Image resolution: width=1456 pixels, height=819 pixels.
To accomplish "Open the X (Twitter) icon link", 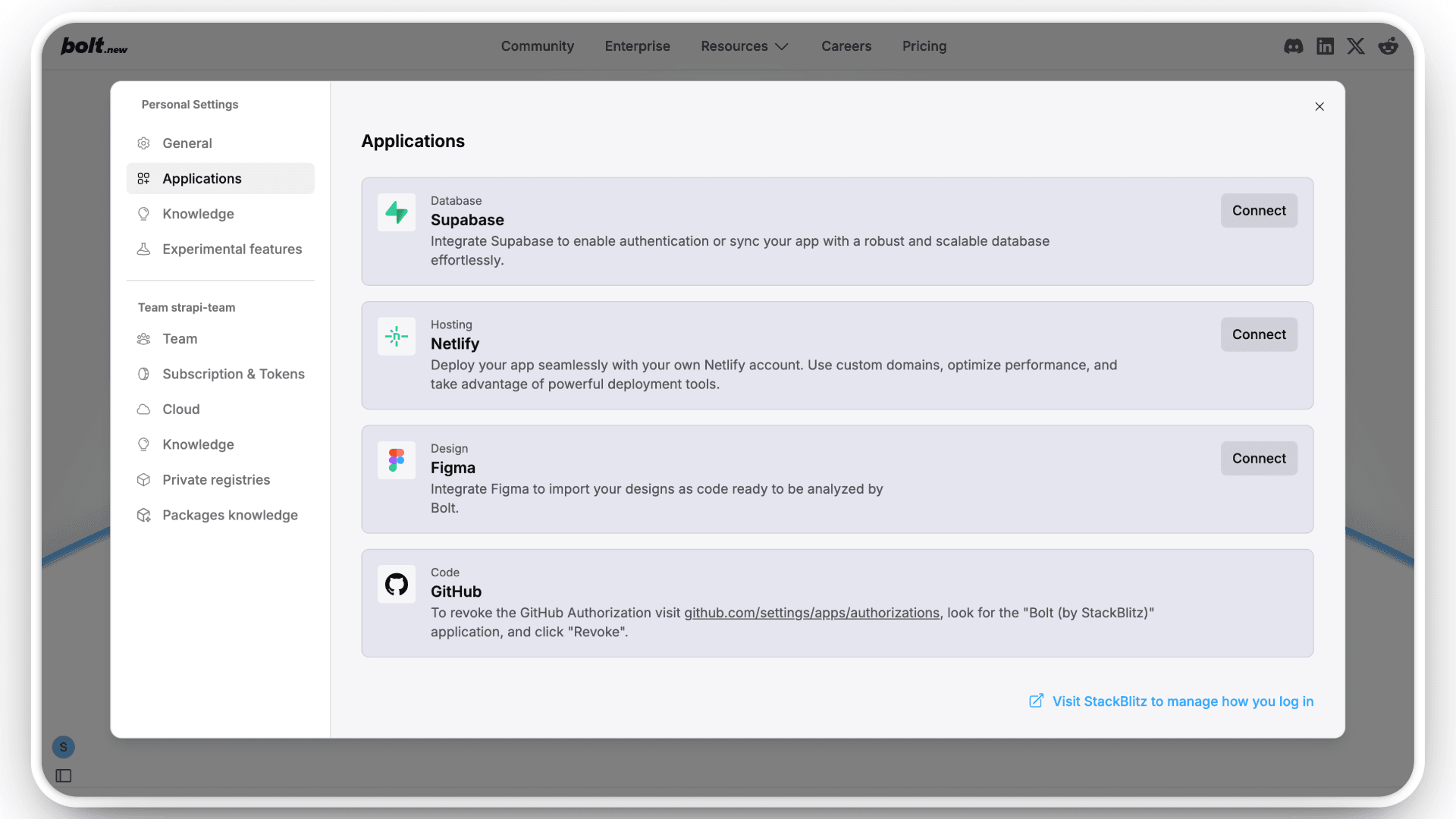I will click(x=1356, y=46).
